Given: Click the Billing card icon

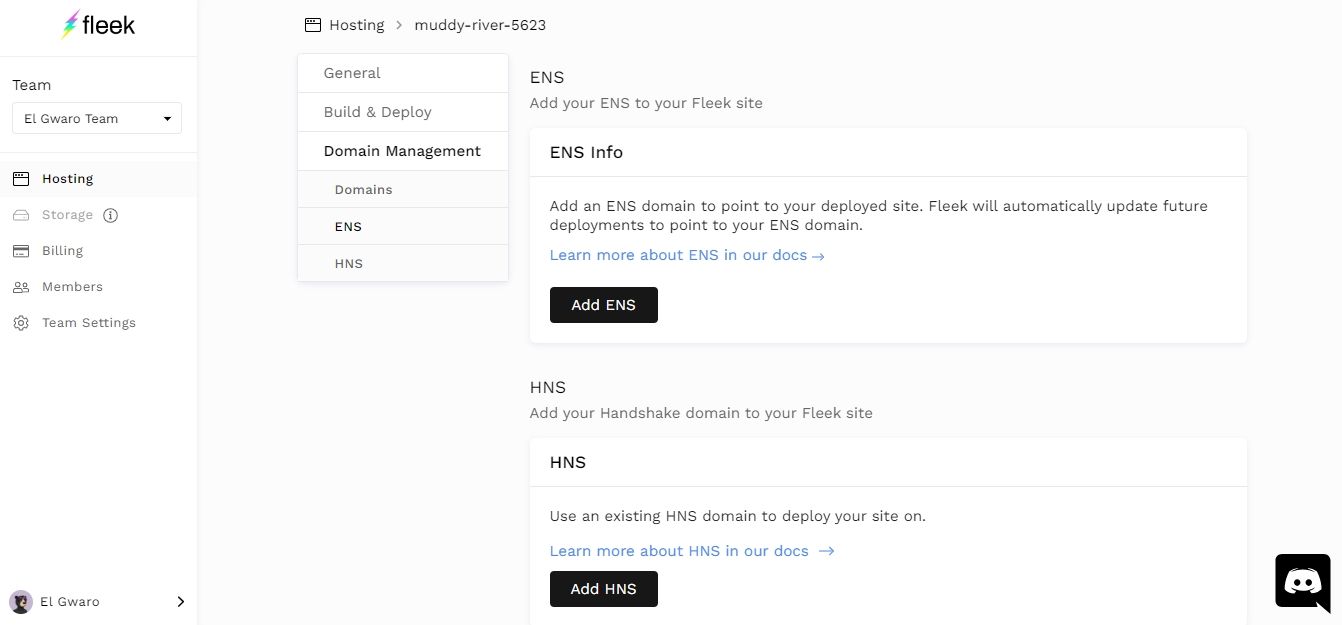Looking at the screenshot, I should [x=21, y=251].
